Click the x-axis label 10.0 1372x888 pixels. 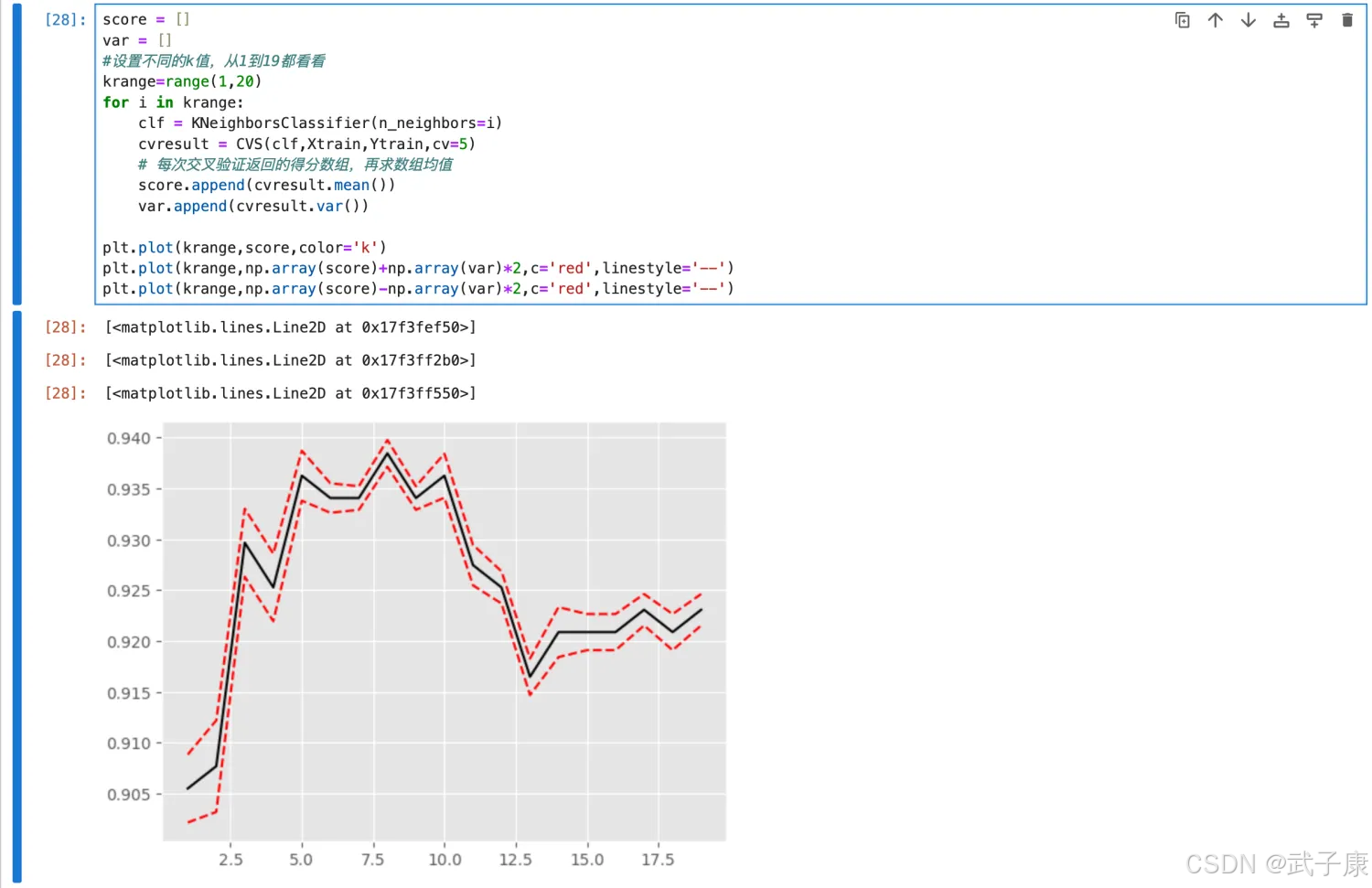pos(445,860)
